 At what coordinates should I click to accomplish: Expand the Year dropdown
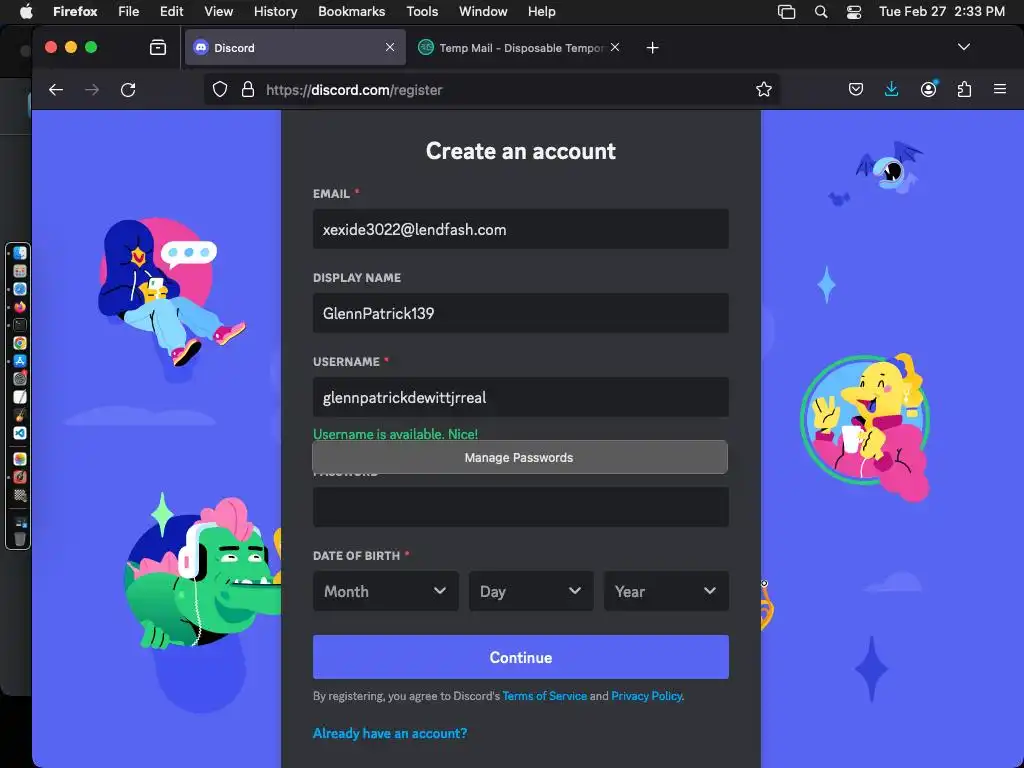click(666, 591)
